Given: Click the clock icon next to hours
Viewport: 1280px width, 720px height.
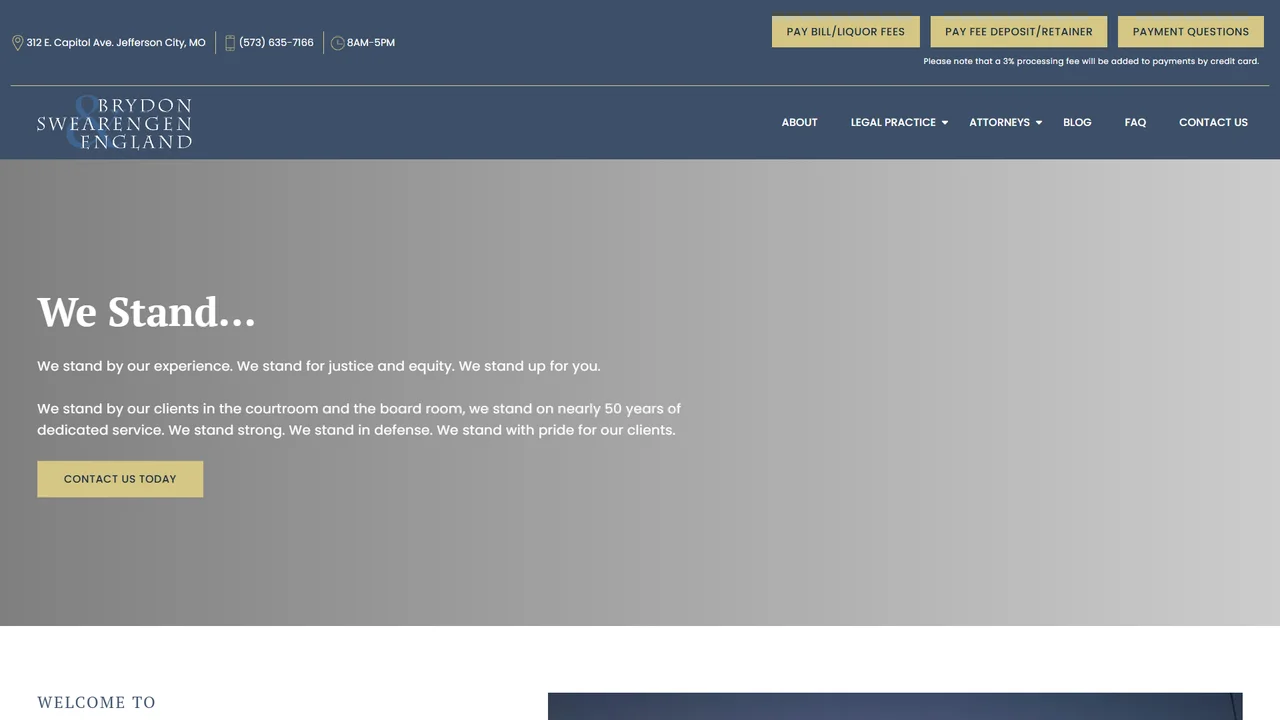Looking at the screenshot, I should coord(337,43).
